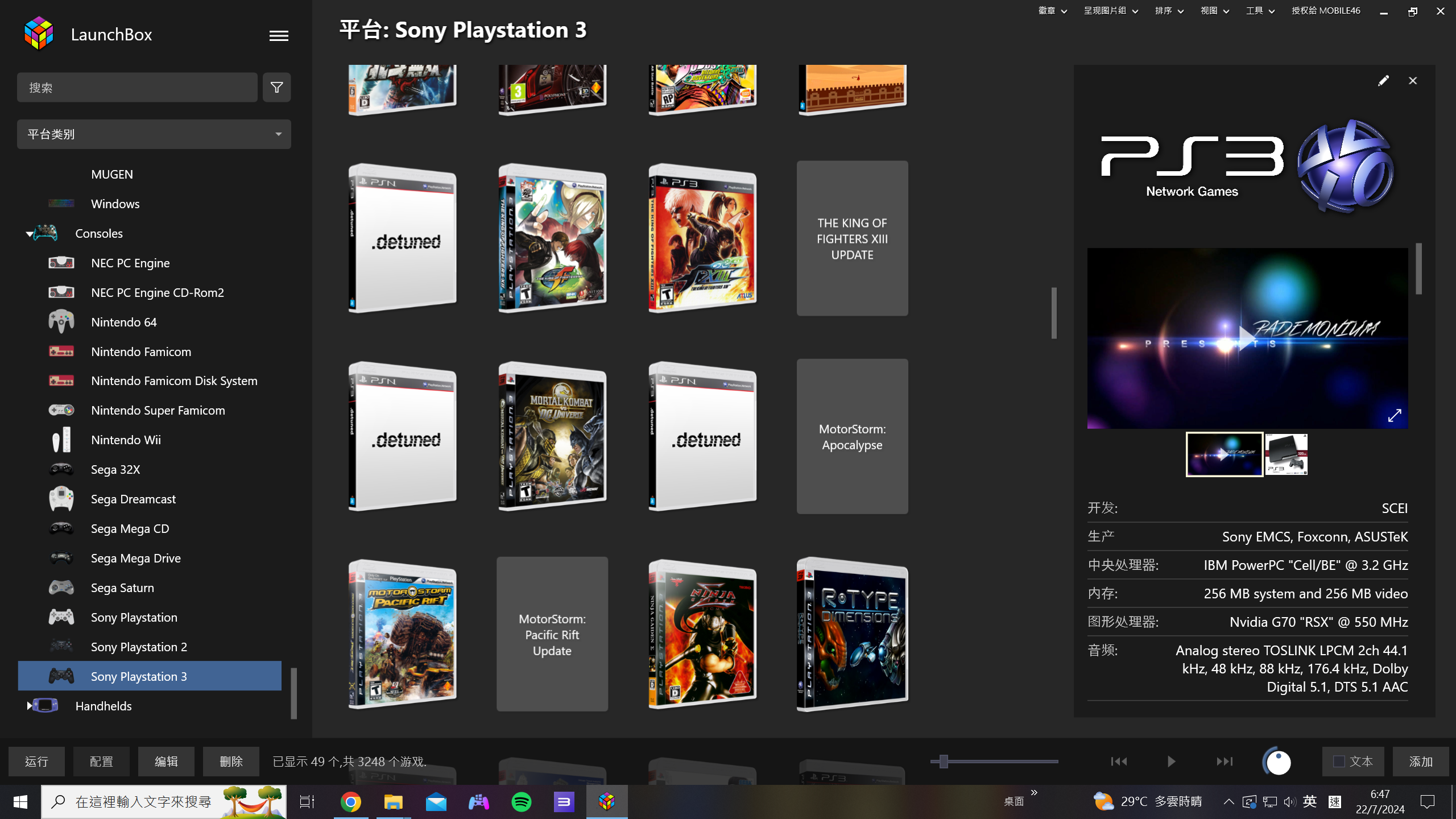
Task: Select Mortal Kombat vs DC Universe box
Action: click(552, 436)
